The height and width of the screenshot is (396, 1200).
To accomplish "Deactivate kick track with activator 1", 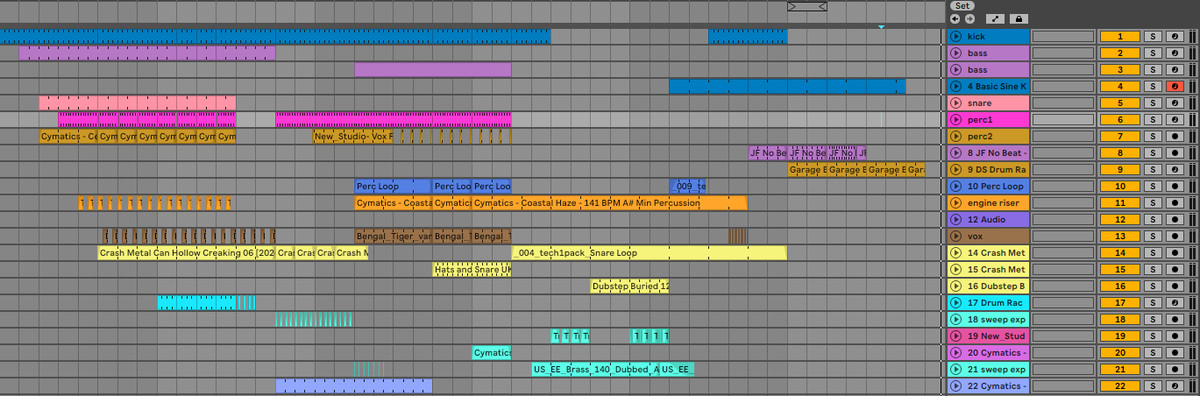I will click(1120, 36).
